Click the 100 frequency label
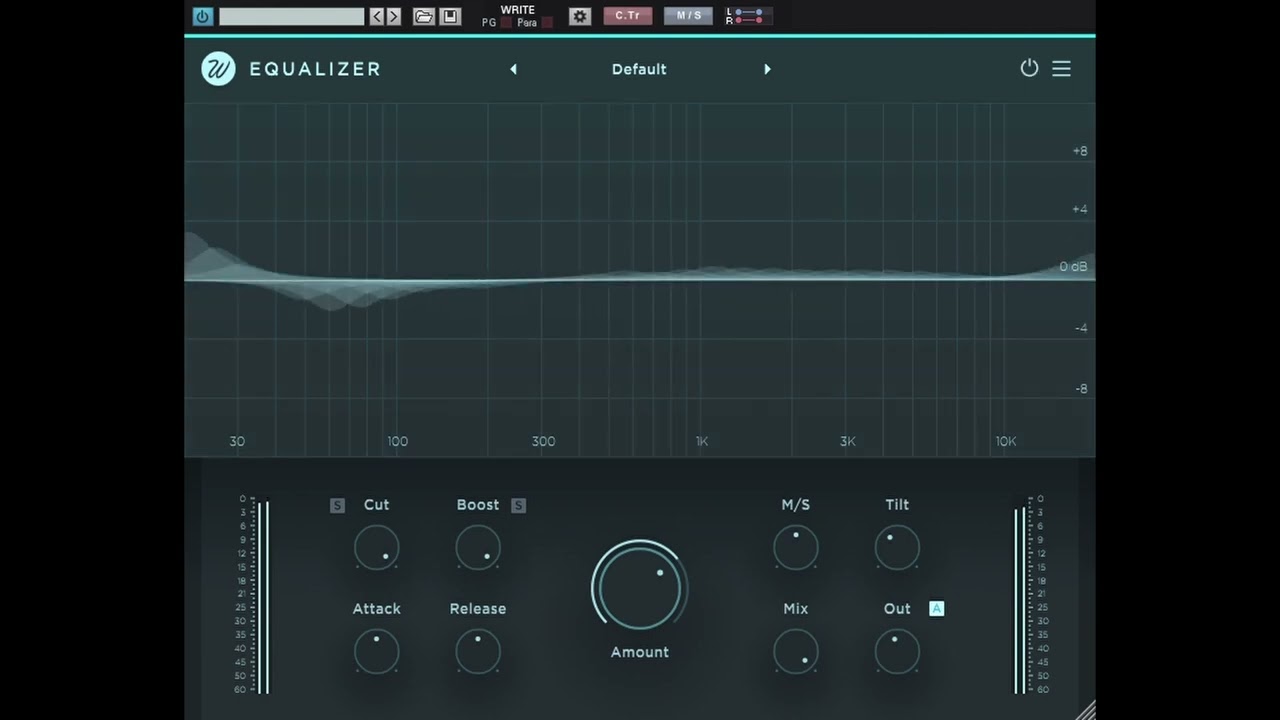The image size is (1280, 720). tap(398, 441)
